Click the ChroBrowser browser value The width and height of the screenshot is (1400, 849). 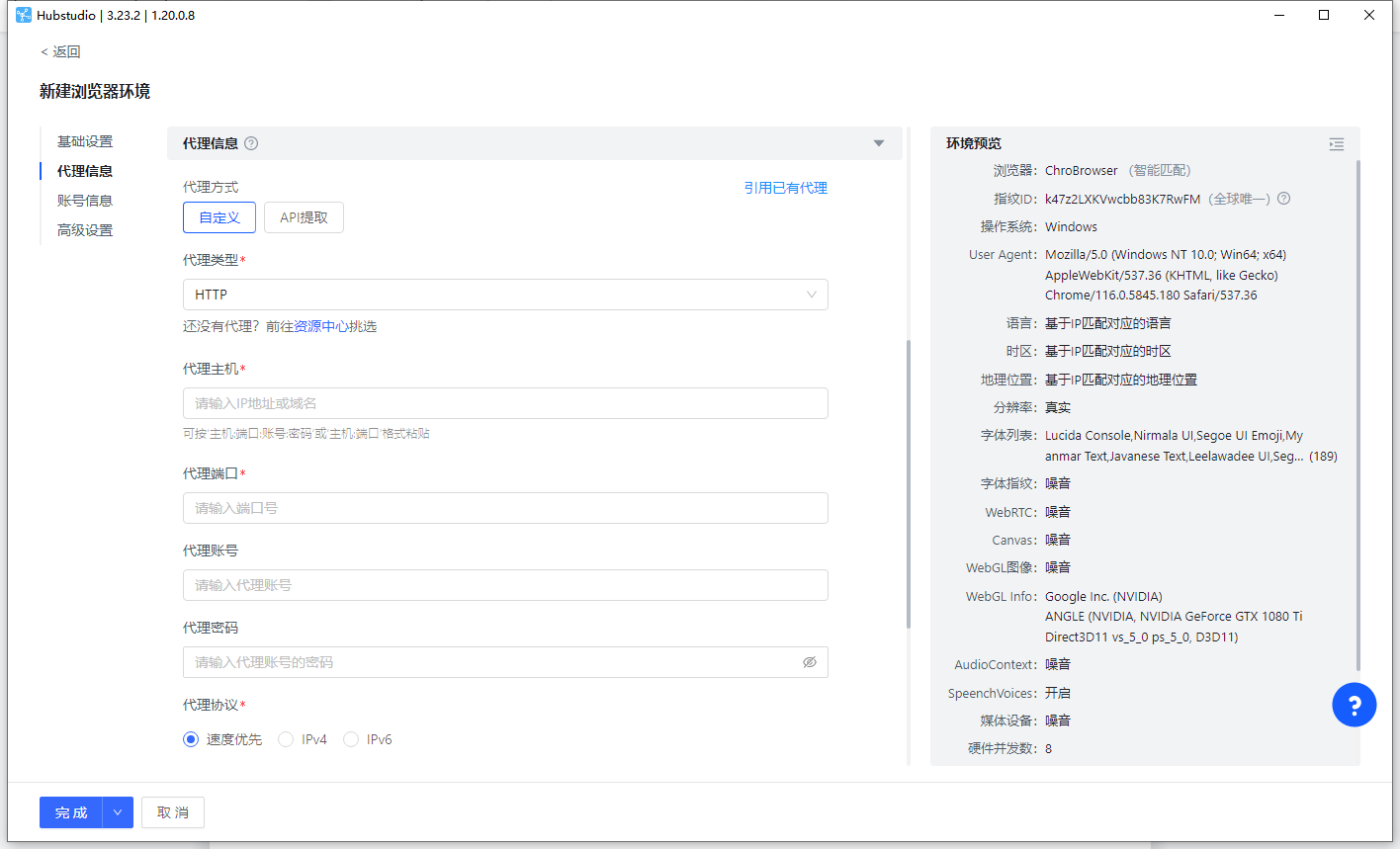(1082, 171)
